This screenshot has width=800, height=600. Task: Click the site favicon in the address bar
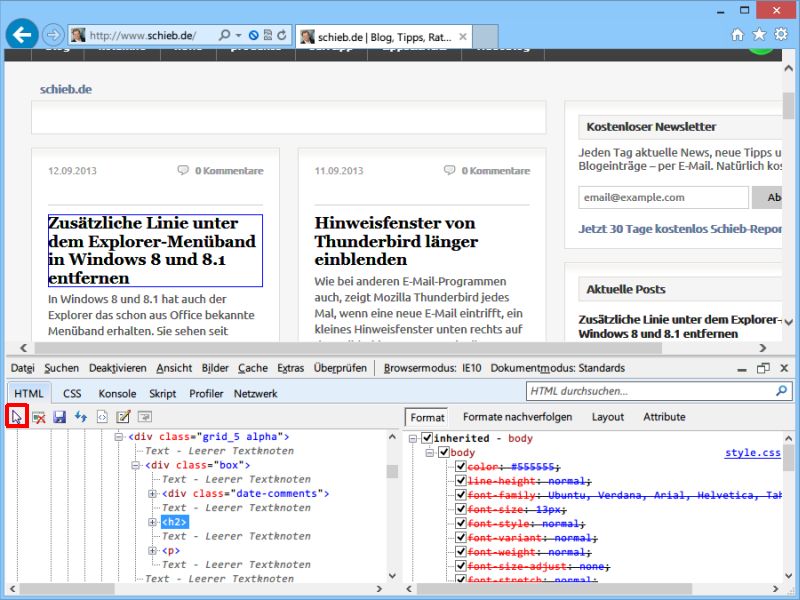[78, 35]
